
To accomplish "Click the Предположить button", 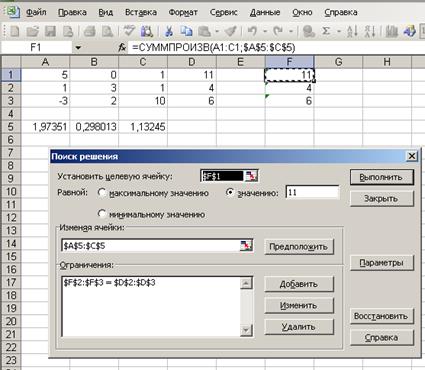I will click(x=299, y=247).
